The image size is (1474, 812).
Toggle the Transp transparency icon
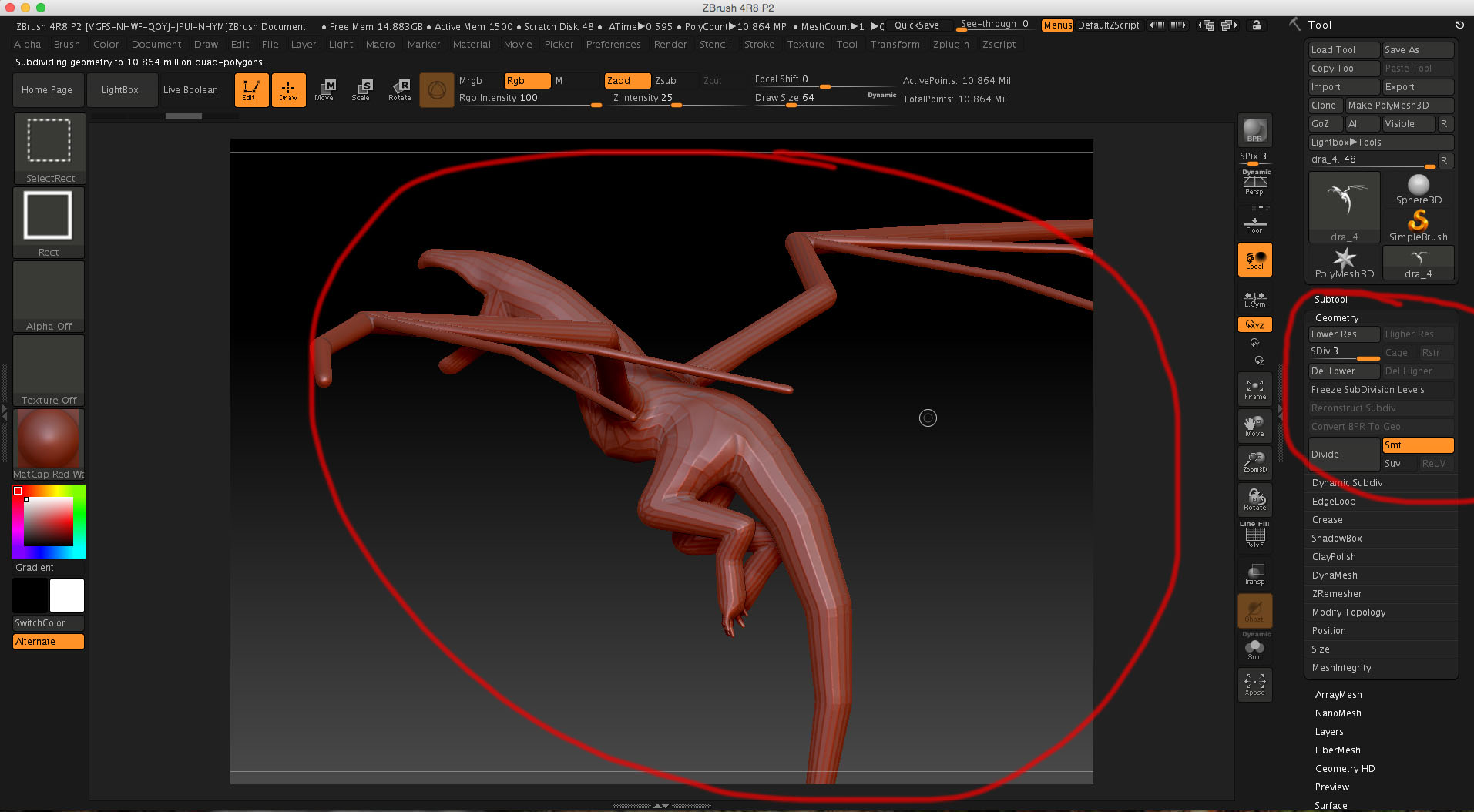click(x=1254, y=574)
